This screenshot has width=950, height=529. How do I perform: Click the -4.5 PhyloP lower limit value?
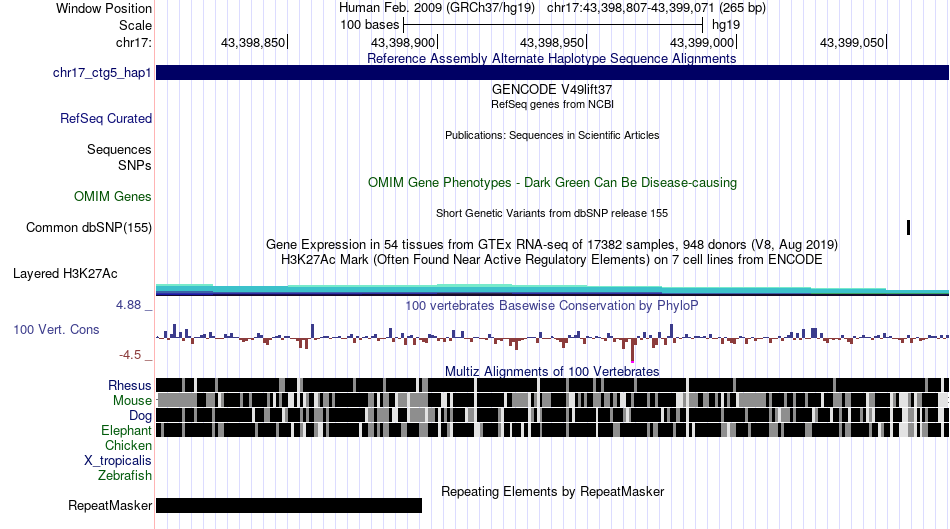[x=130, y=354]
